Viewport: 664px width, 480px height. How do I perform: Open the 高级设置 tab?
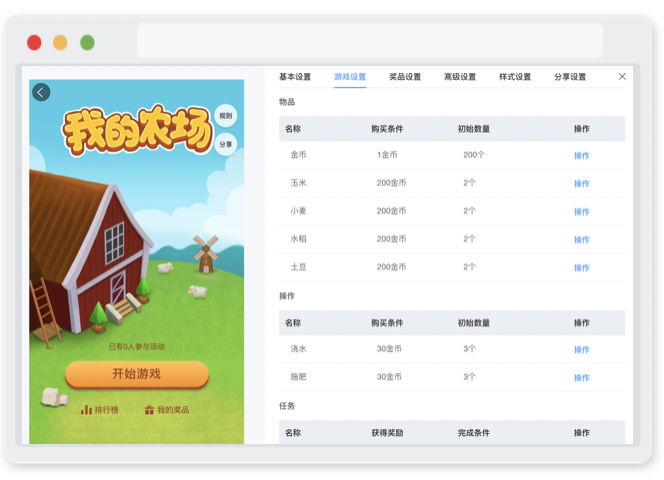click(x=460, y=77)
